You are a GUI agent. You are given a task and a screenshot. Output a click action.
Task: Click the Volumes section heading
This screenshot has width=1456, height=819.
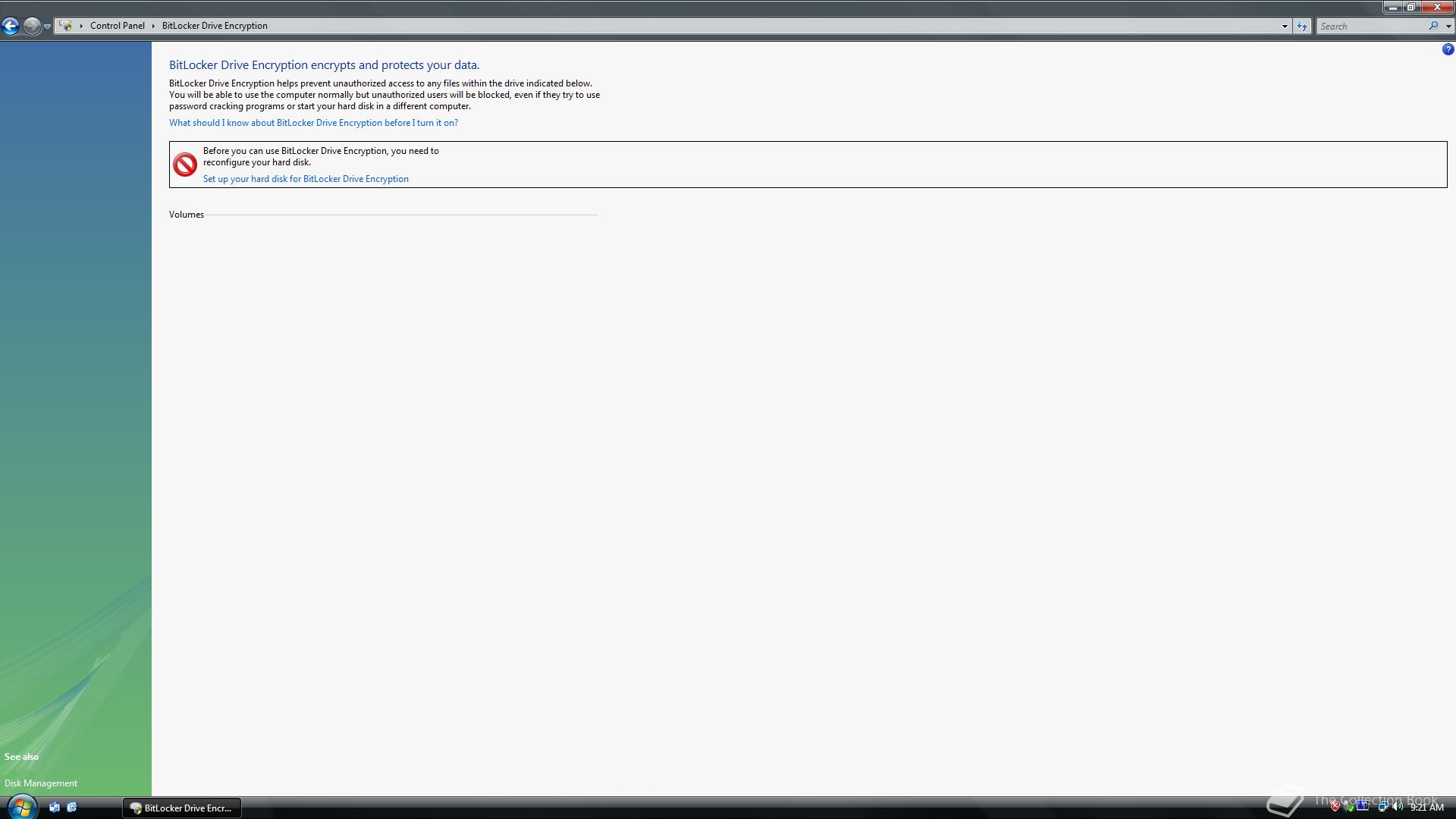pyautogui.click(x=187, y=215)
